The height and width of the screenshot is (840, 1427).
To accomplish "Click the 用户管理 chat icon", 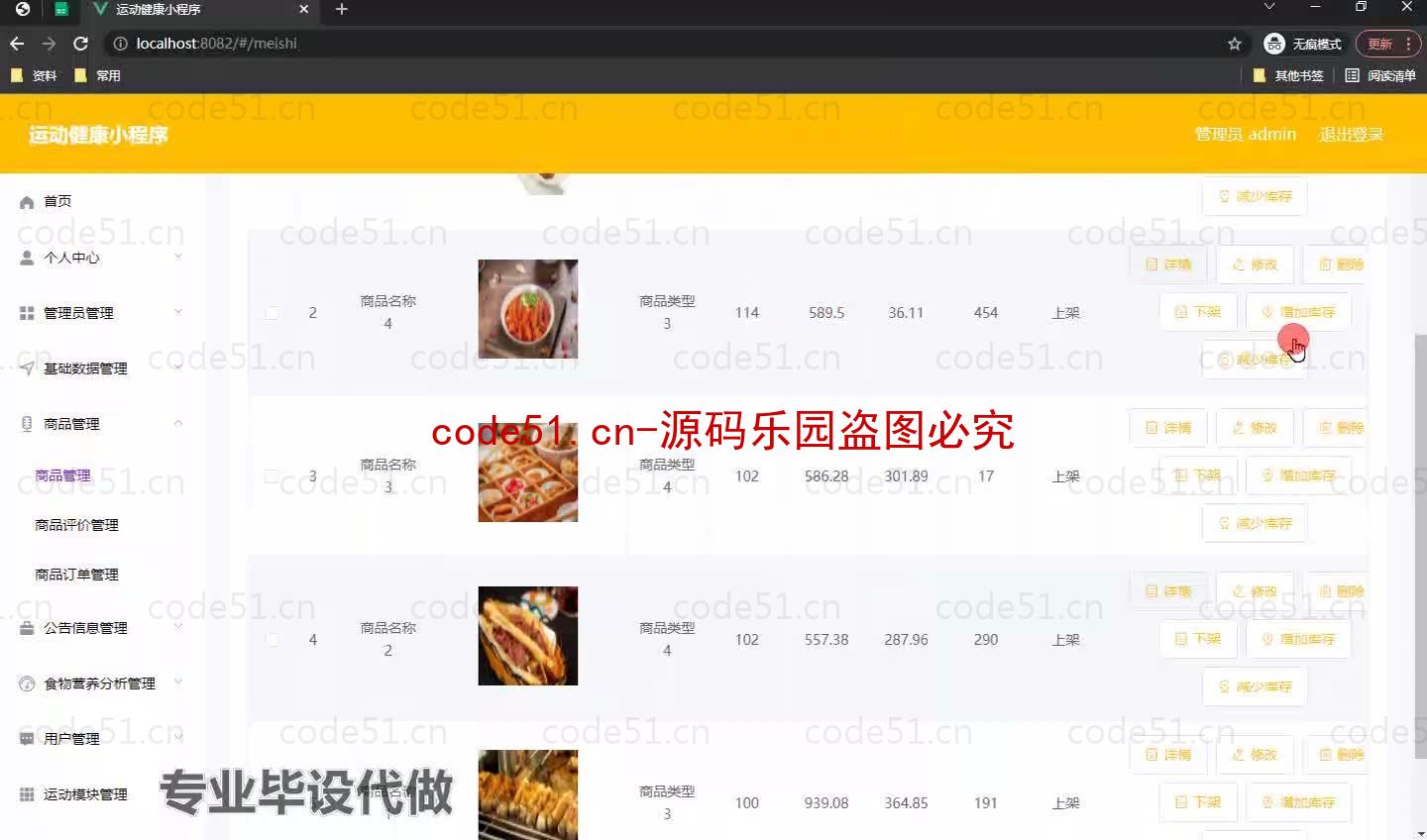I will click(x=27, y=739).
